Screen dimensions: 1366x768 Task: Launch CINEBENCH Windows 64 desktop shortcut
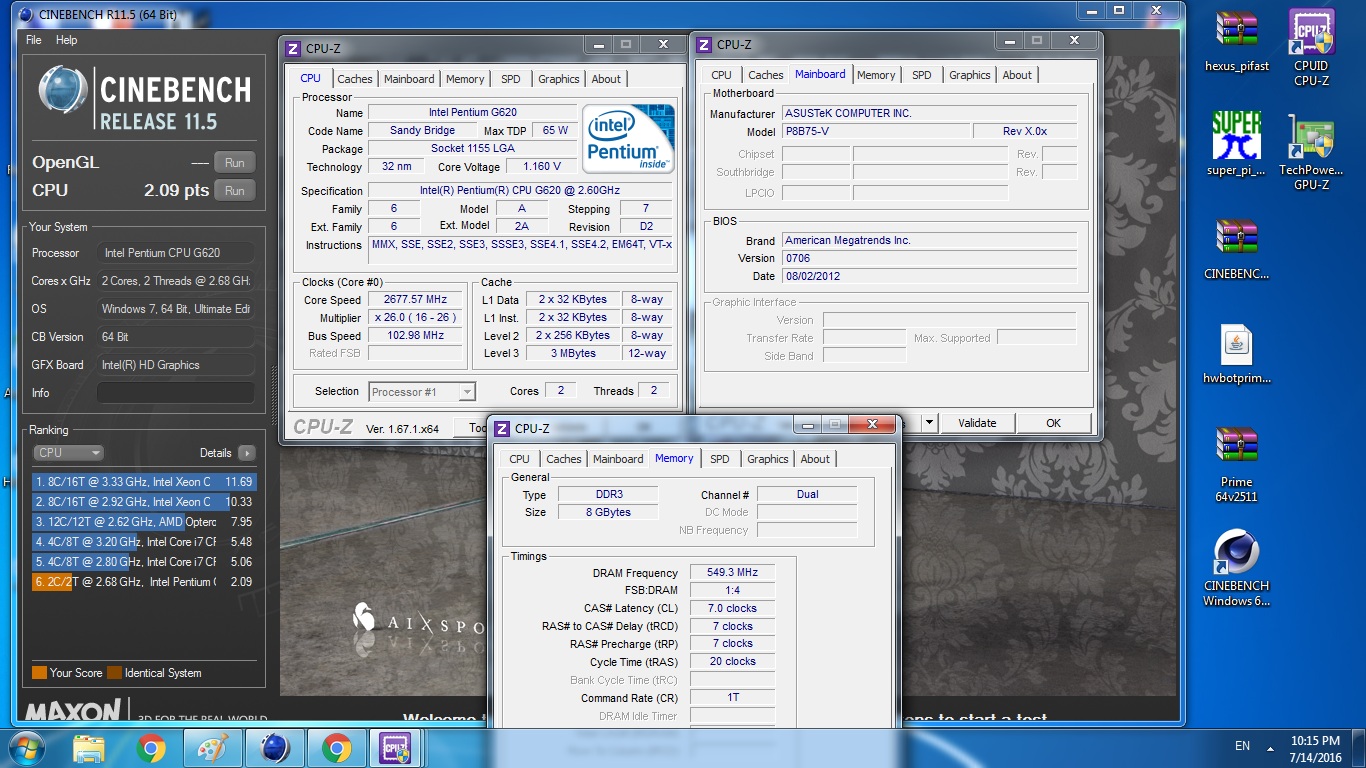(x=1236, y=568)
